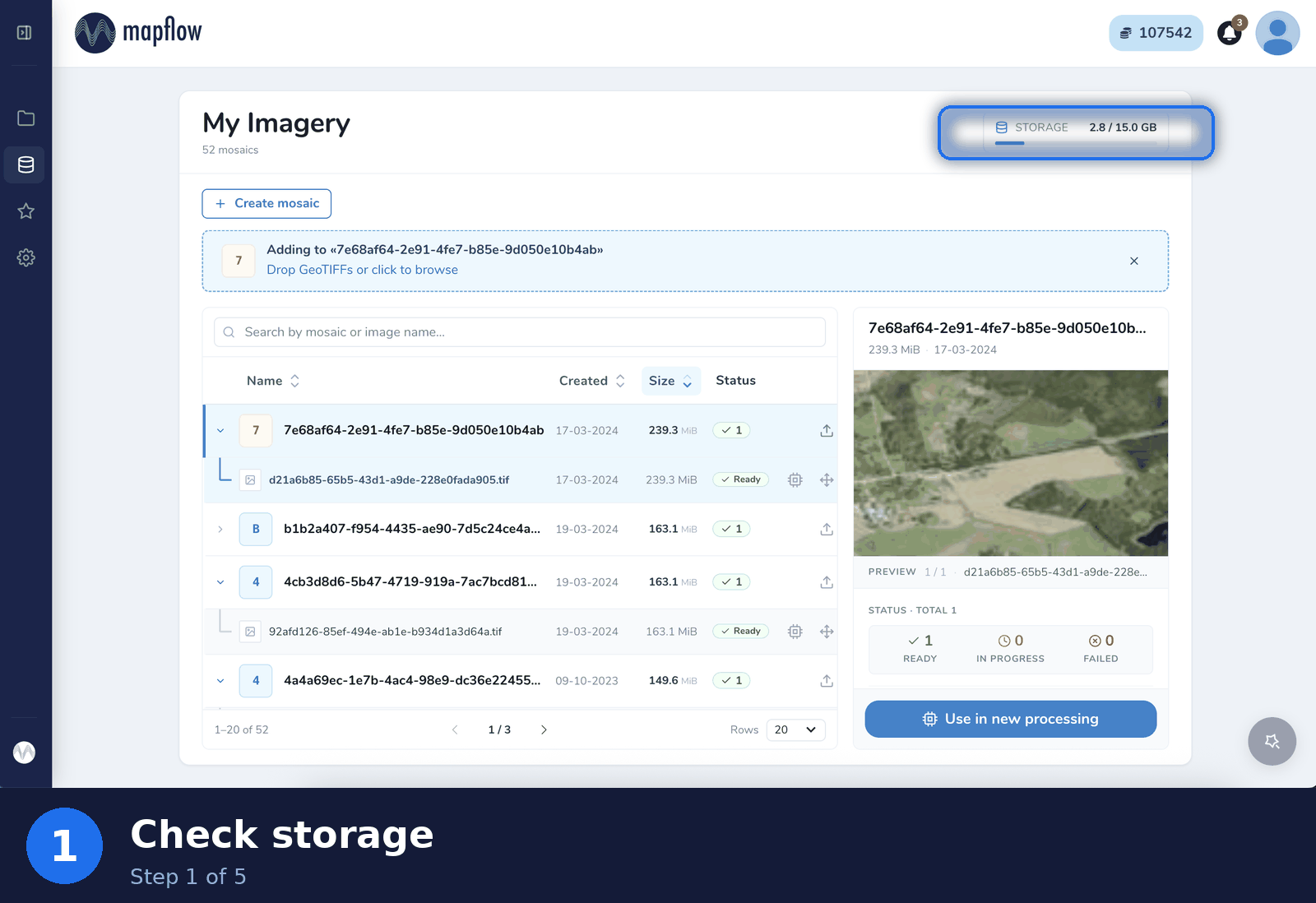Open the user profile avatar
1316x903 pixels.
pos(1277,33)
